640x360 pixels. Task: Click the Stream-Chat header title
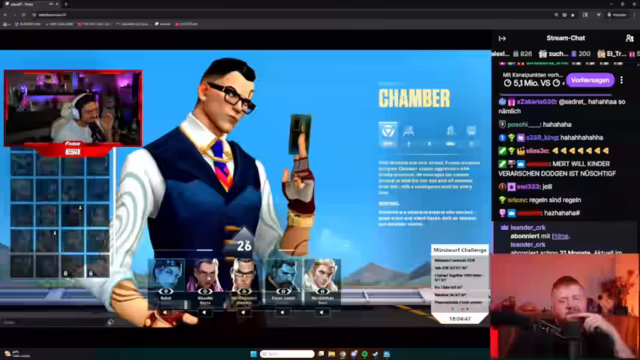click(x=566, y=38)
